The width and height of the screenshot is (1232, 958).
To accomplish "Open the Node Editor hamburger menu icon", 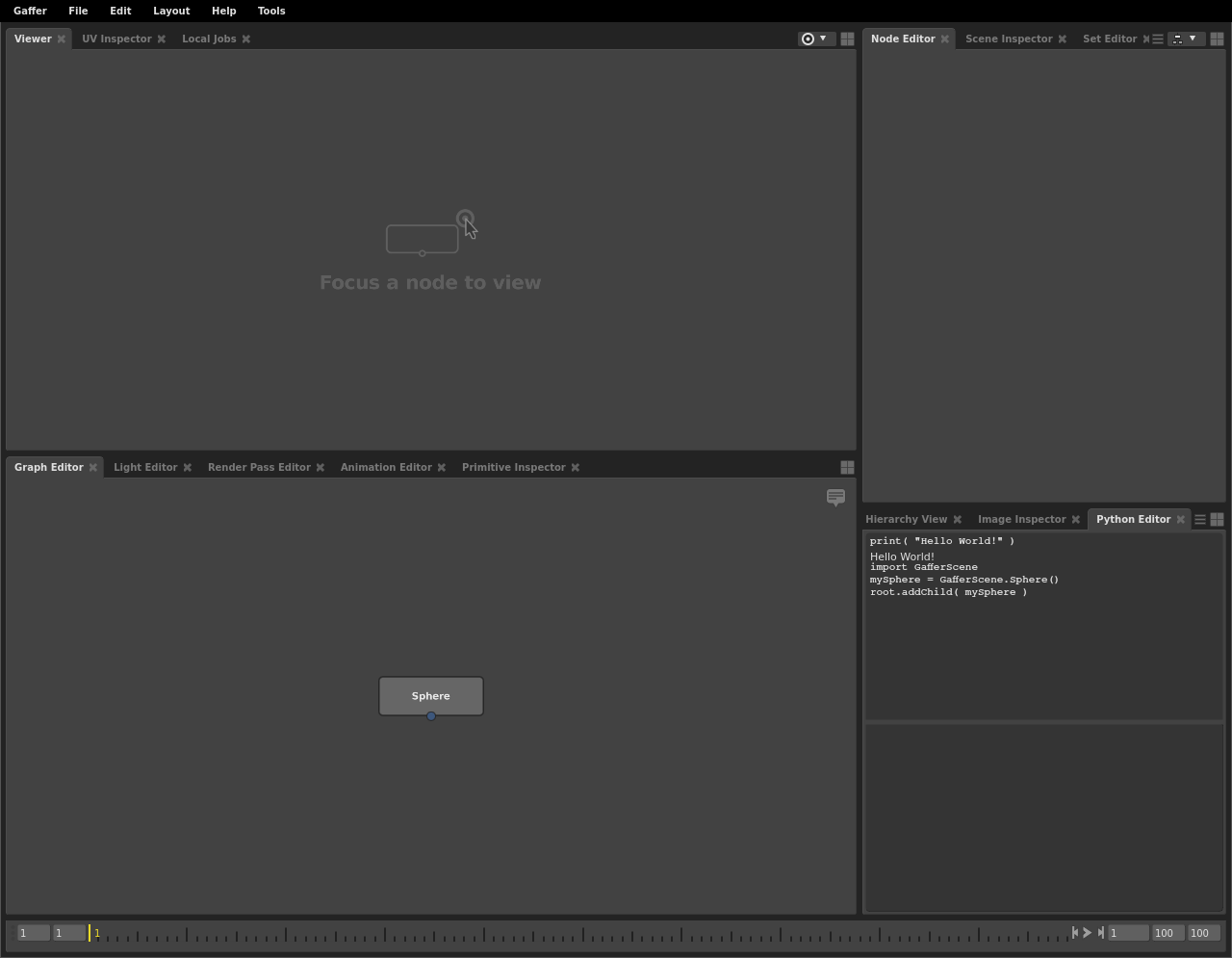I will [x=1158, y=39].
